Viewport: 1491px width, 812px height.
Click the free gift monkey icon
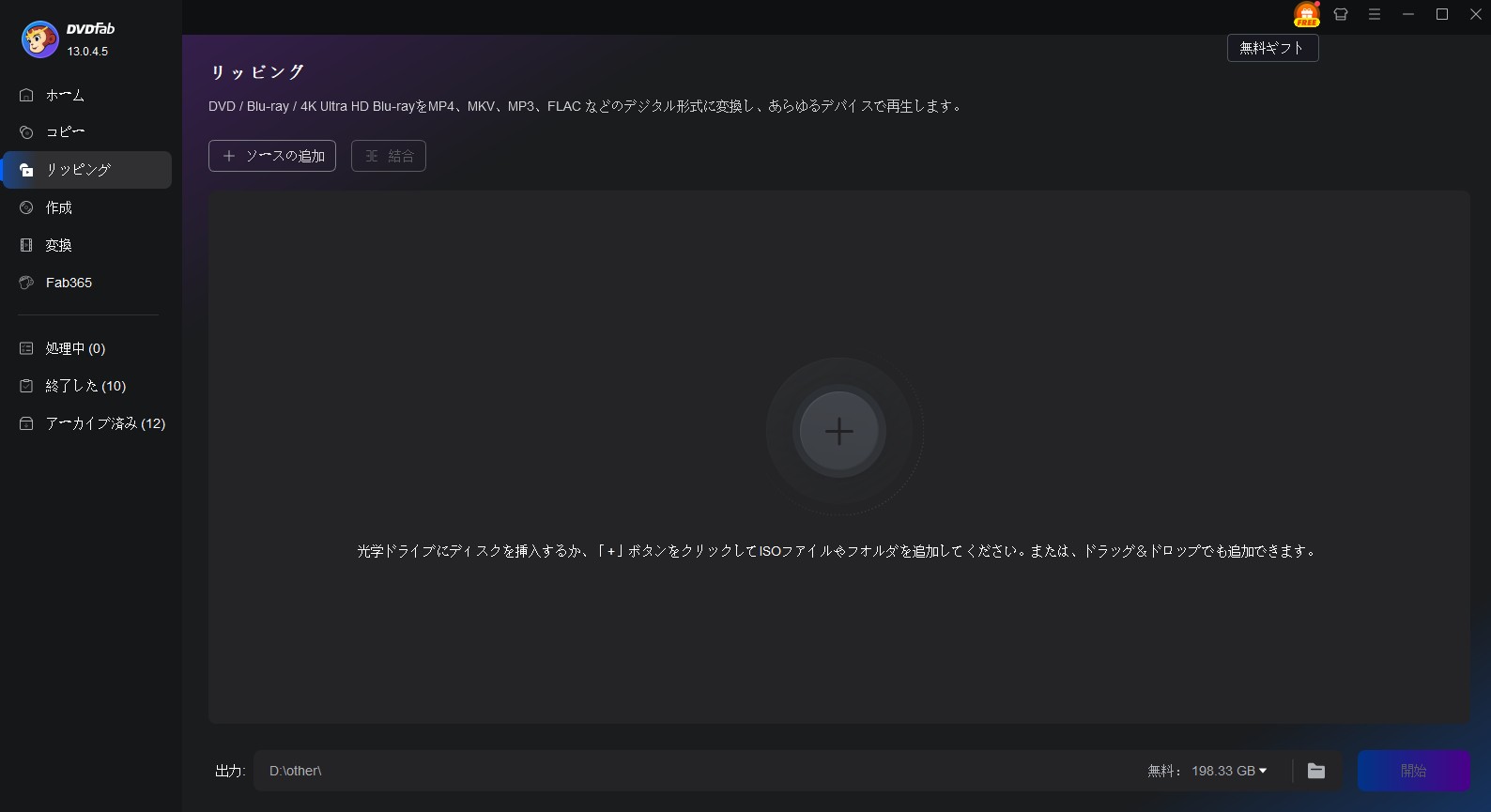click(x=1306, y=14)
